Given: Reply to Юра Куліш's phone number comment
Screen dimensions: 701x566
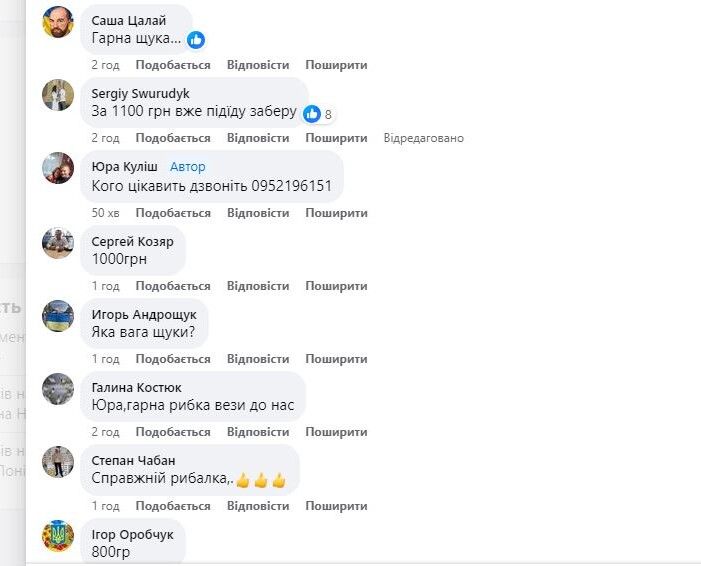Looking at the screenshot, I should (258, 213).
